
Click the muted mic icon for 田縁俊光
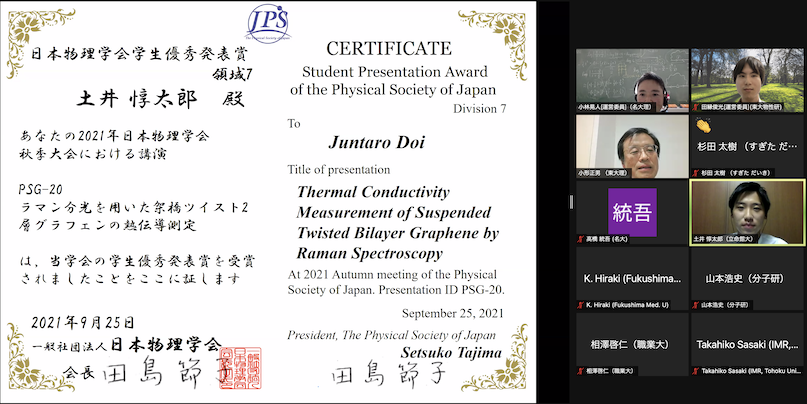696,107
